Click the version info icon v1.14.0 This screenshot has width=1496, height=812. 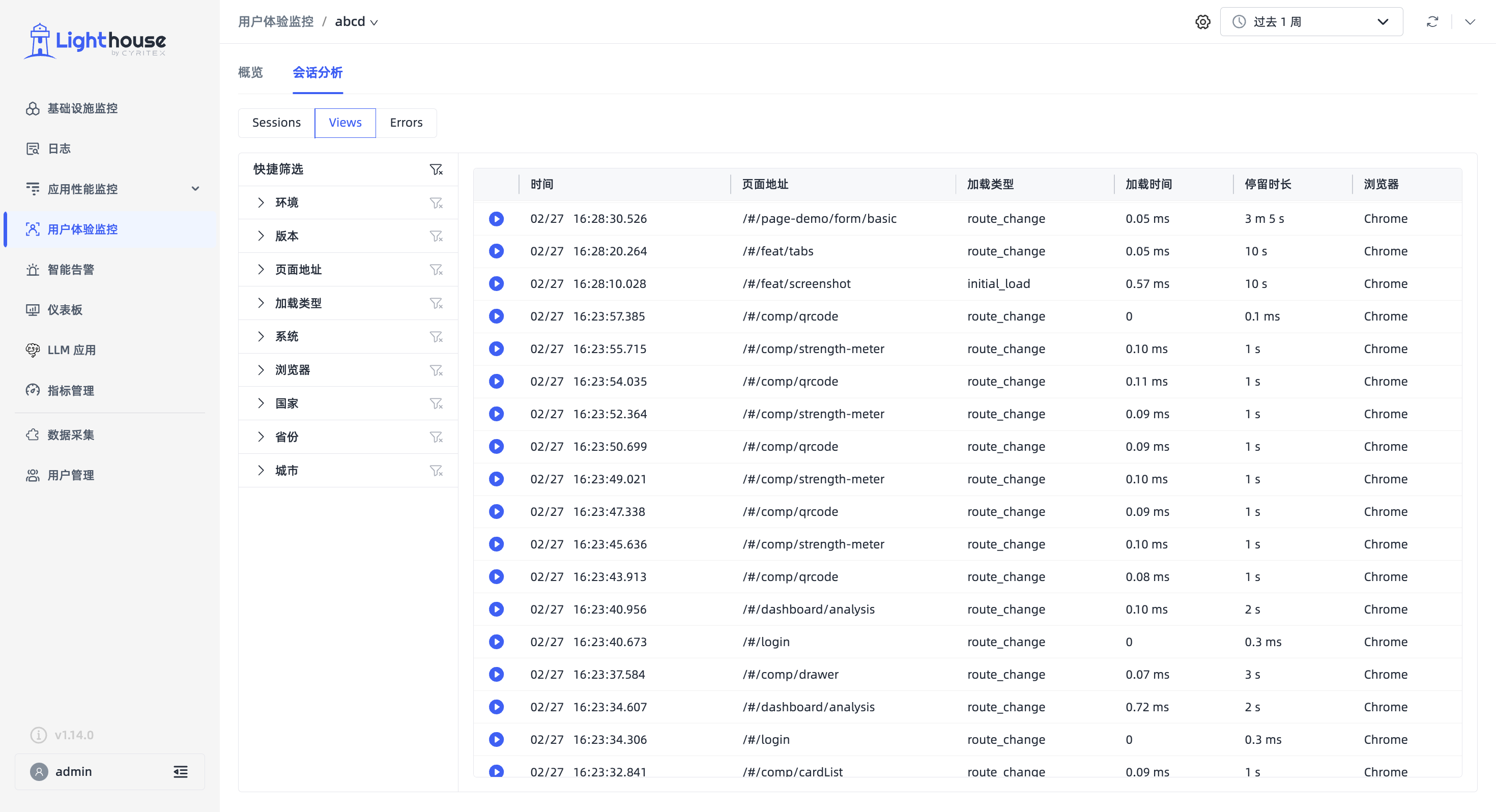click(x=38, y=735)
